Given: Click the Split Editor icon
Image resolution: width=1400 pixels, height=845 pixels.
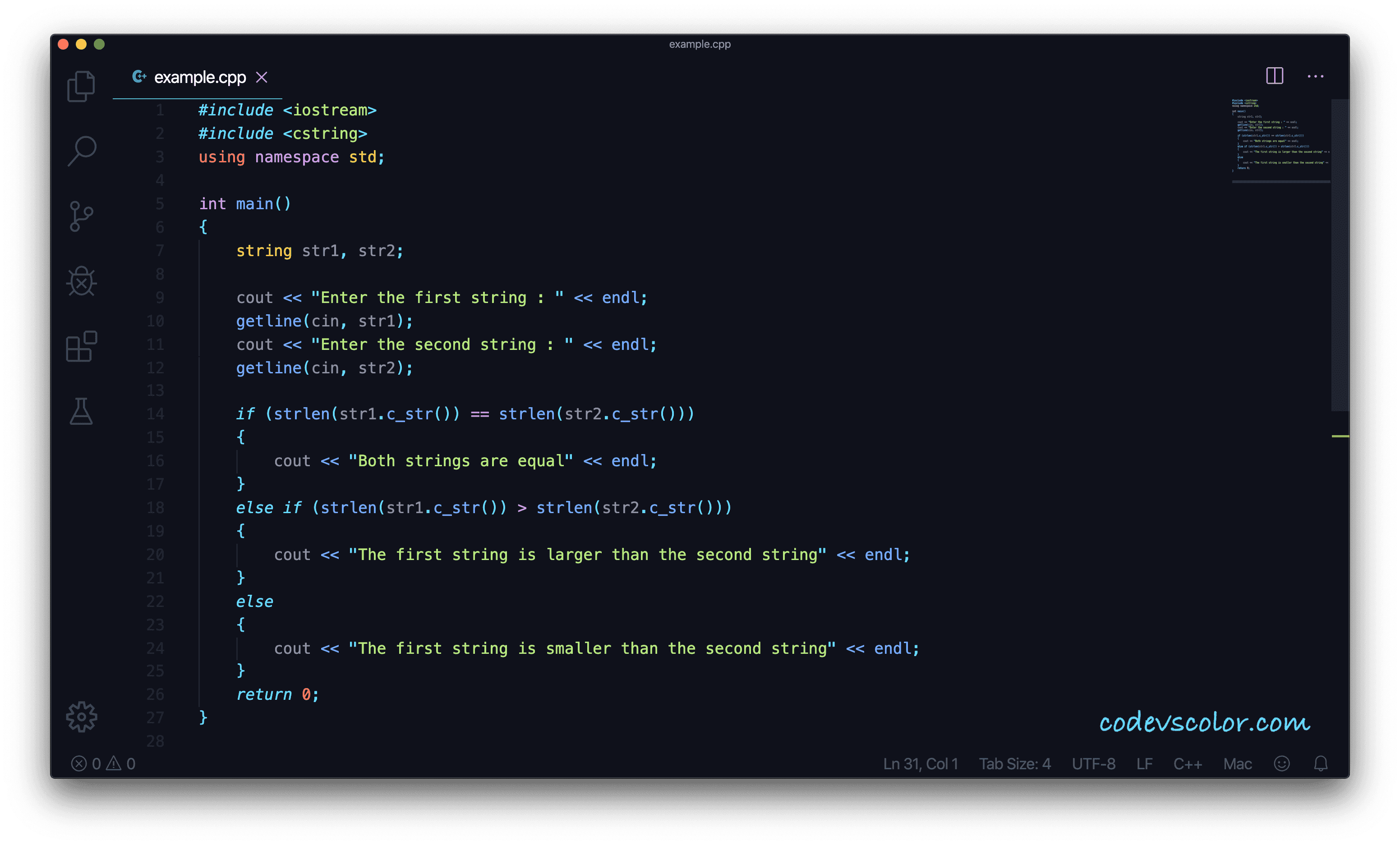Looking at the screenshot, I should point(1275,76).
